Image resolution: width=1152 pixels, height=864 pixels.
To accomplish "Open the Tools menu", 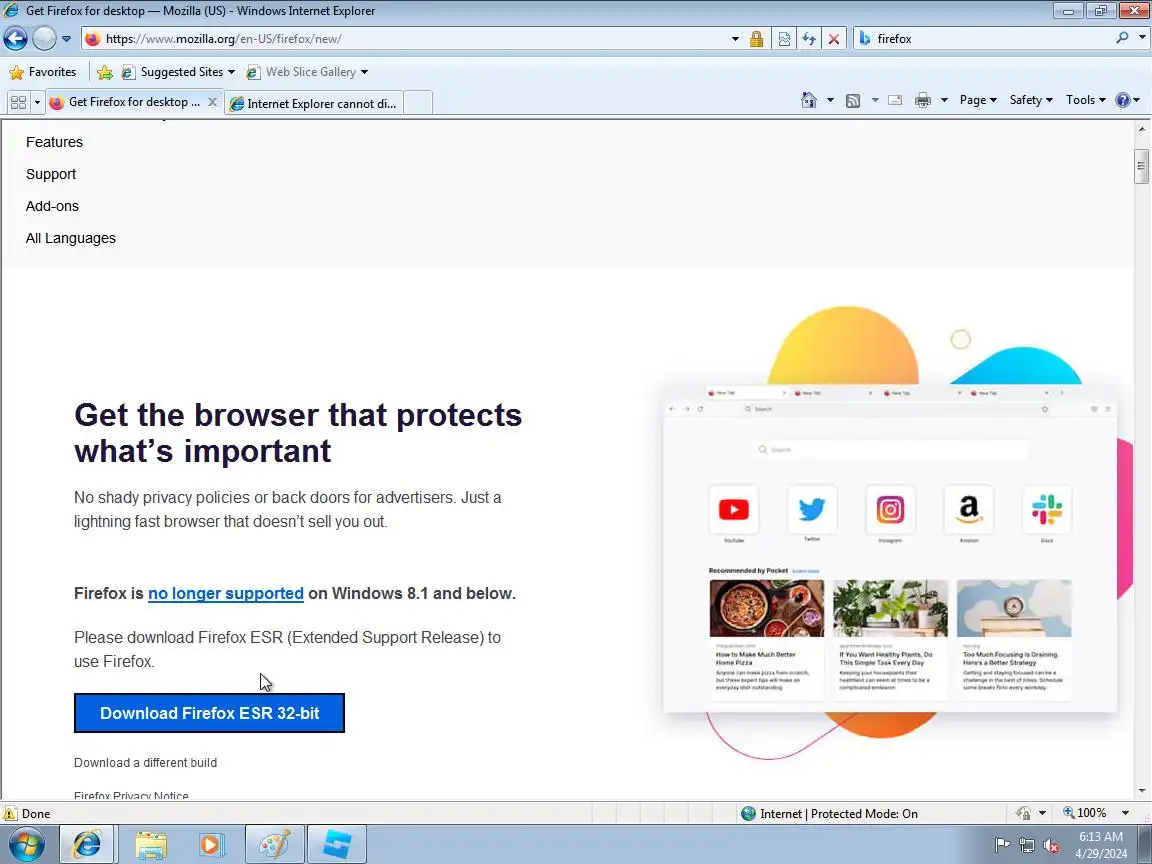I will click(x=1086, y=100).
